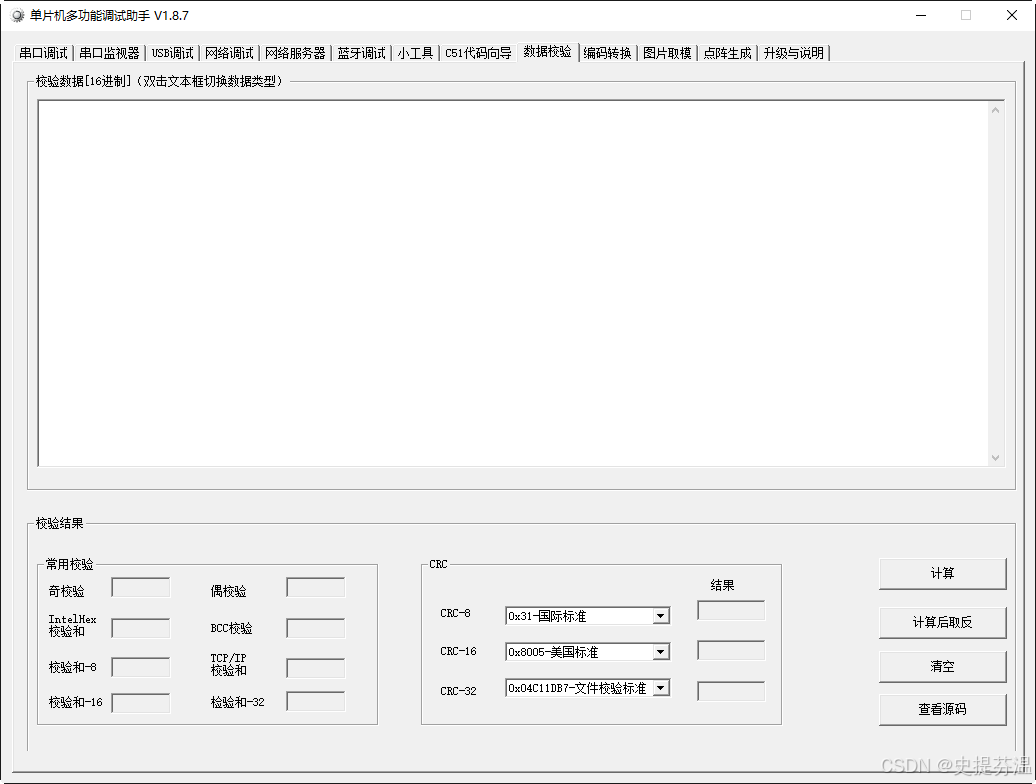Click the CRC-16 result field
The image size is (1036, 784).
731,650
